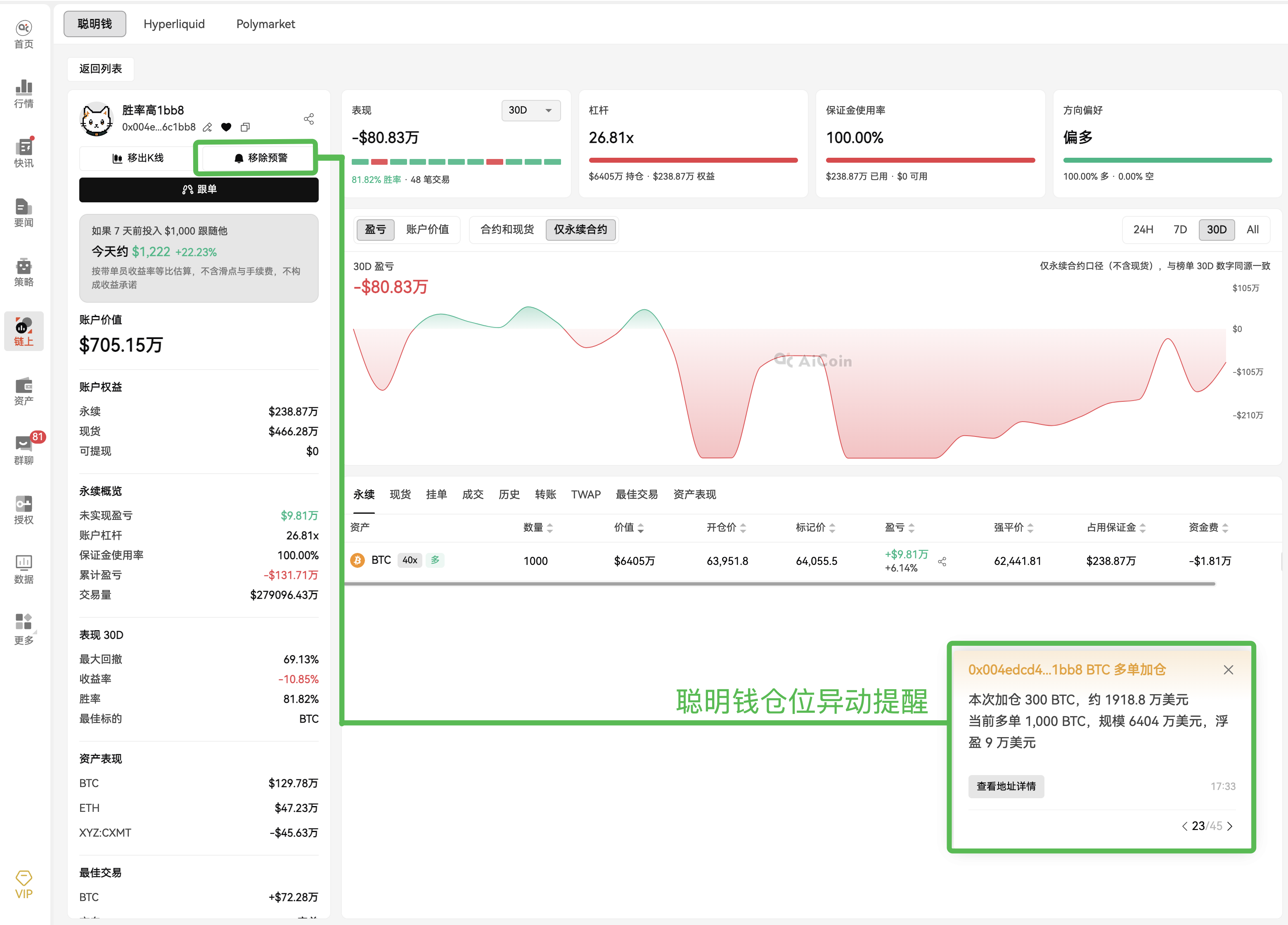Image resolution: width=1288 pixels, height=925 pixels.
Task: Switch chart to 盈亏 view
Action: click(375, 230)
